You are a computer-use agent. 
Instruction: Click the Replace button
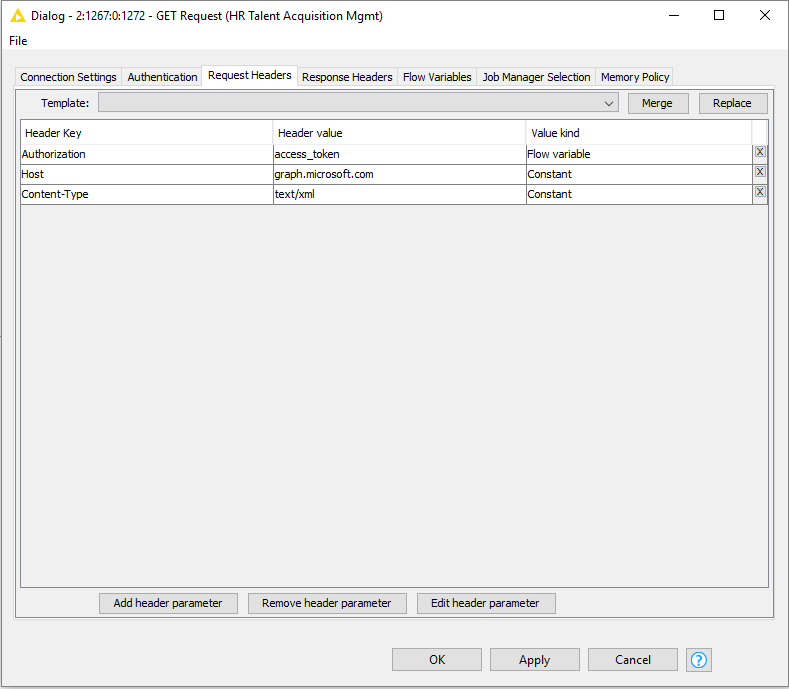[733, 103]
